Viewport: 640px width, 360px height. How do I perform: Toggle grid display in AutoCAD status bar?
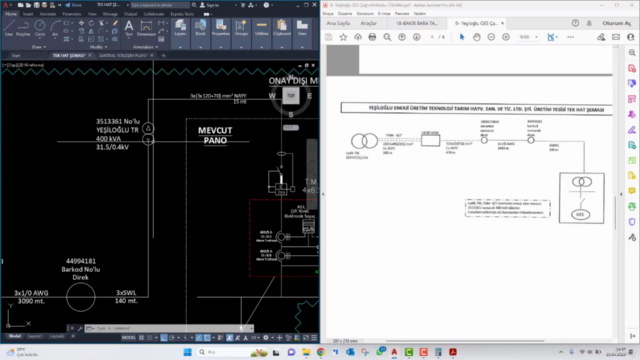[142, 338]
